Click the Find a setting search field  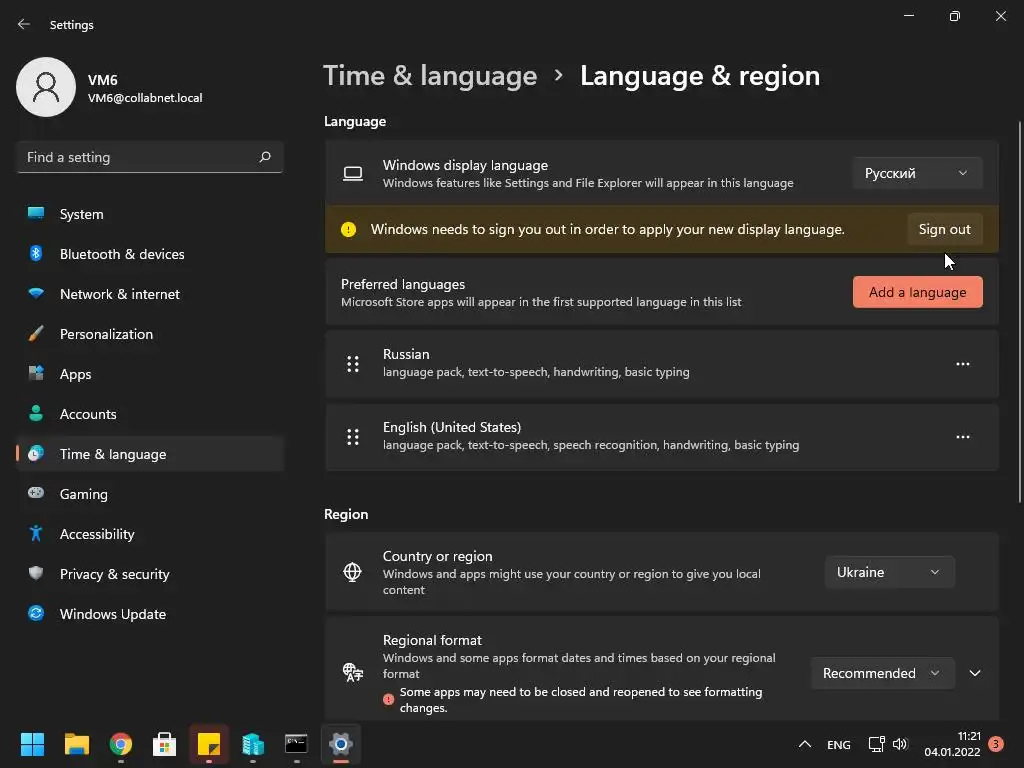150,157
